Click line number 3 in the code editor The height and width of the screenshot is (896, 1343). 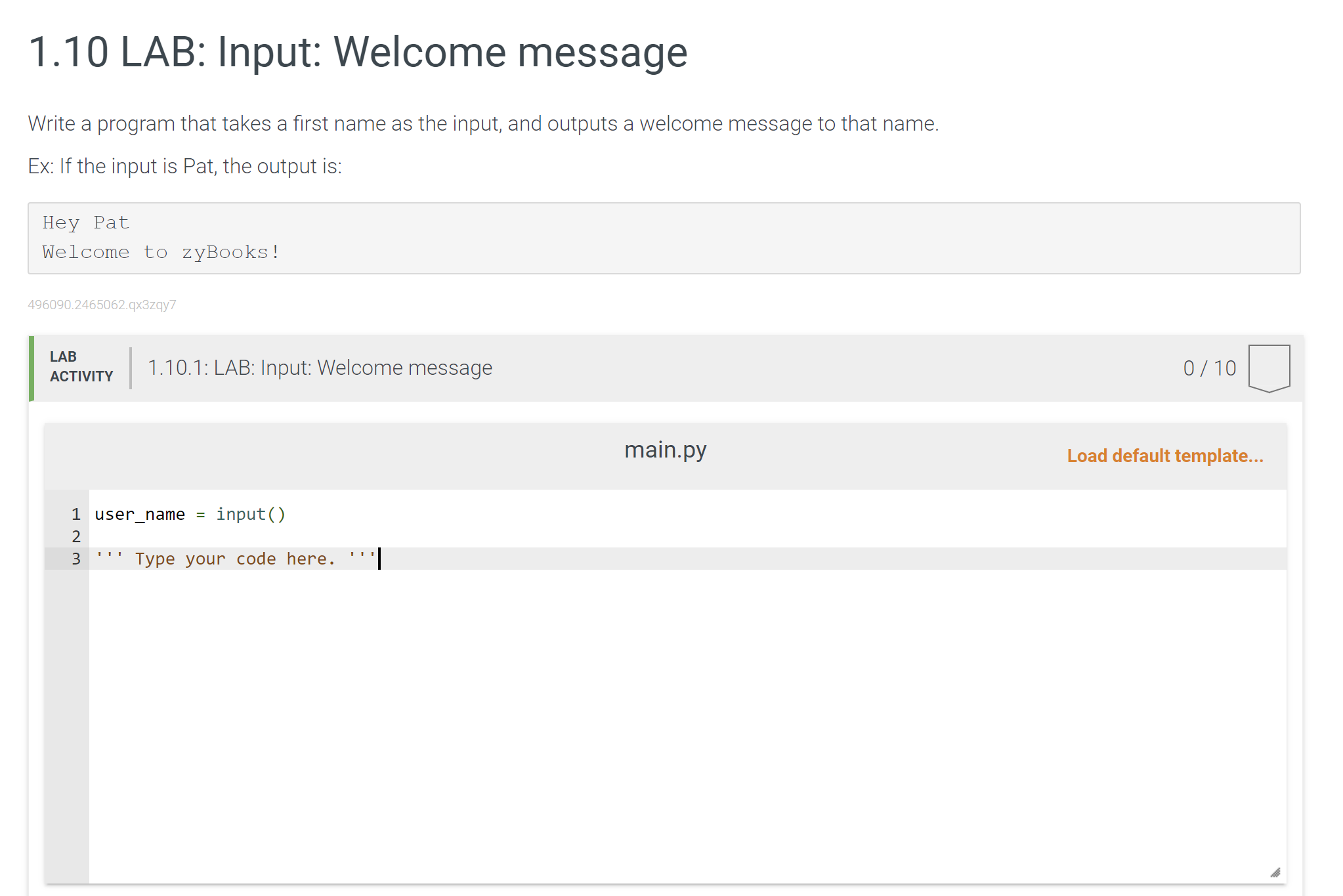click(x=75, y=559)
